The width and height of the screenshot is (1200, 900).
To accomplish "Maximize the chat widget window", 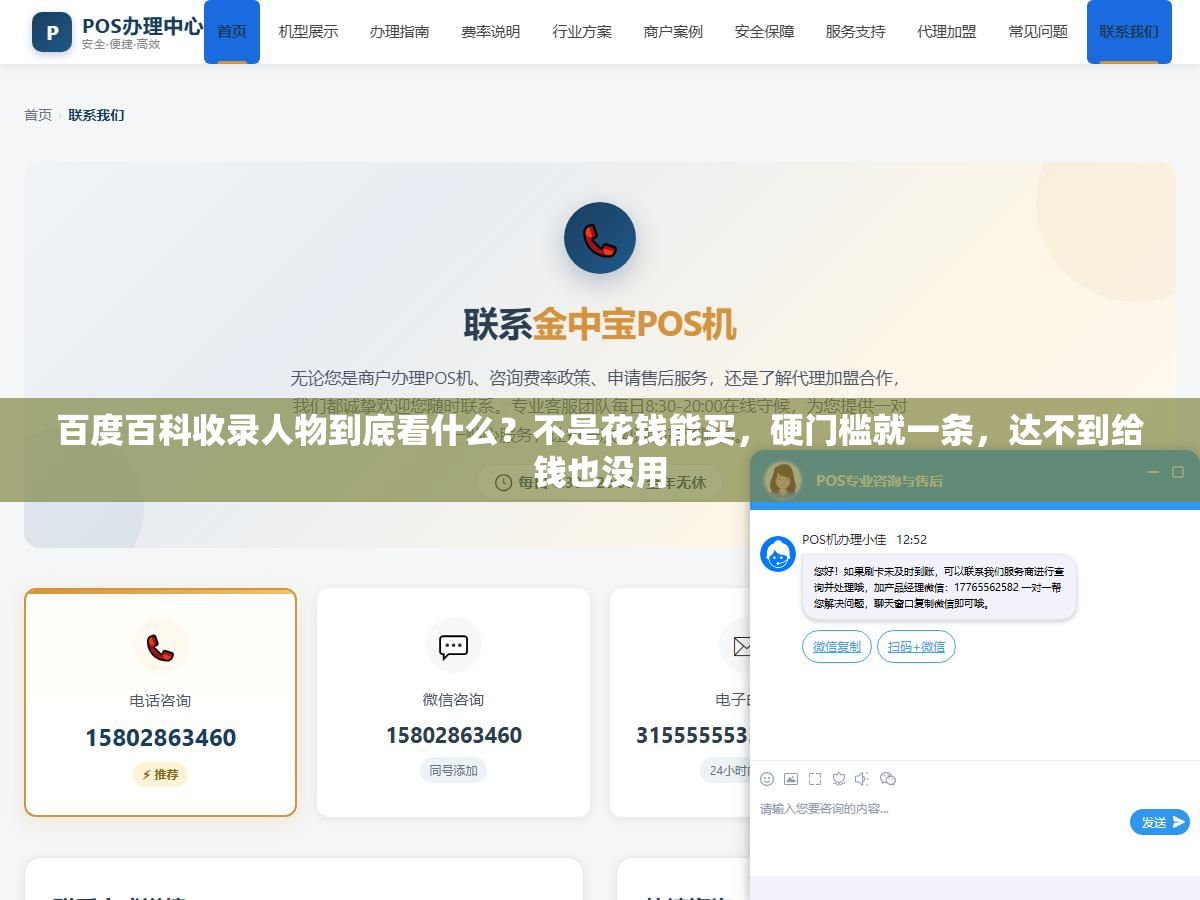I will 1177,472.
